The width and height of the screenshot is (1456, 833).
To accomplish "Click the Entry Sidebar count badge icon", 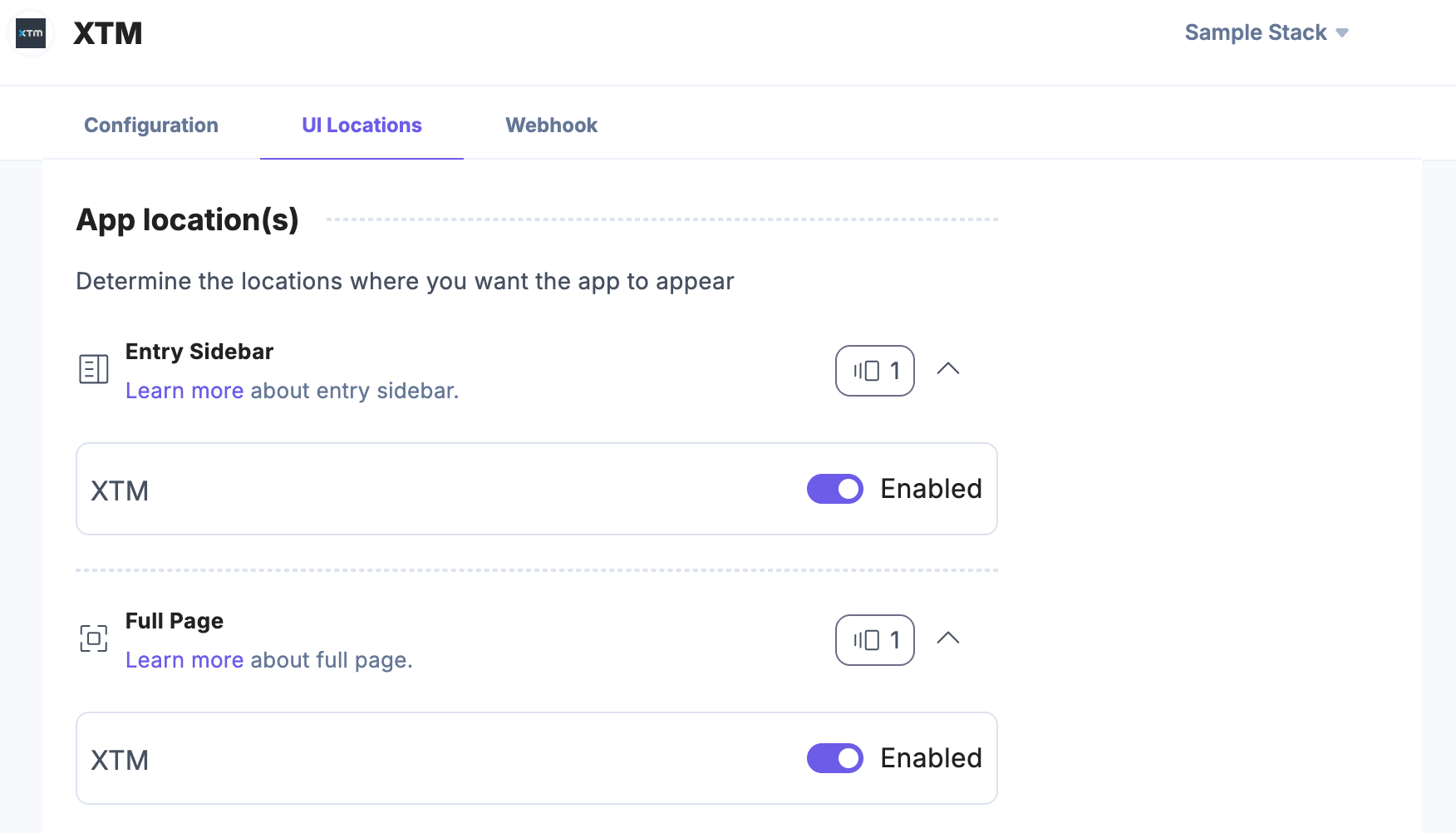I will 867,371.
